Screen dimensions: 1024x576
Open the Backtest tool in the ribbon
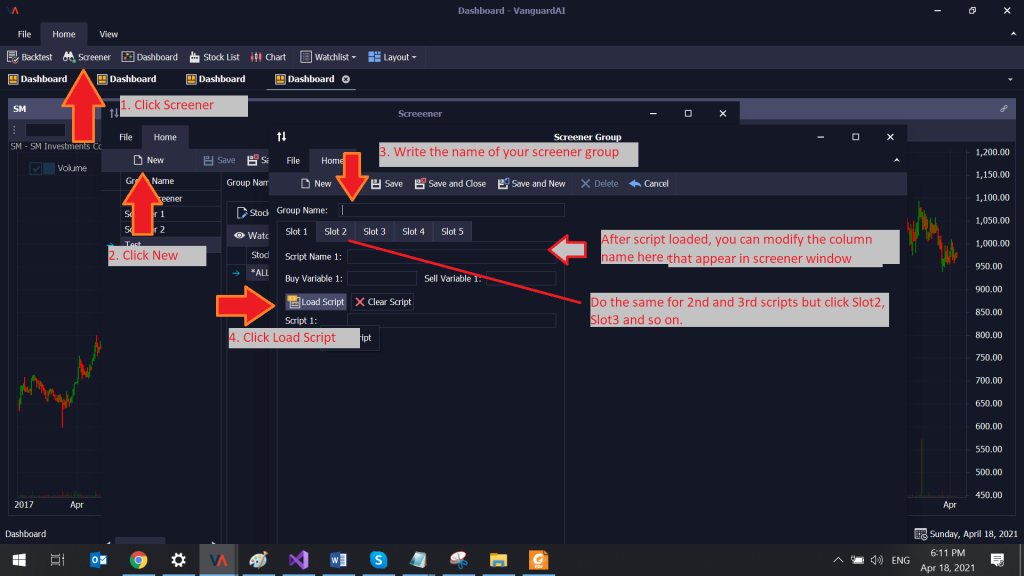click(x=29, y=57)
